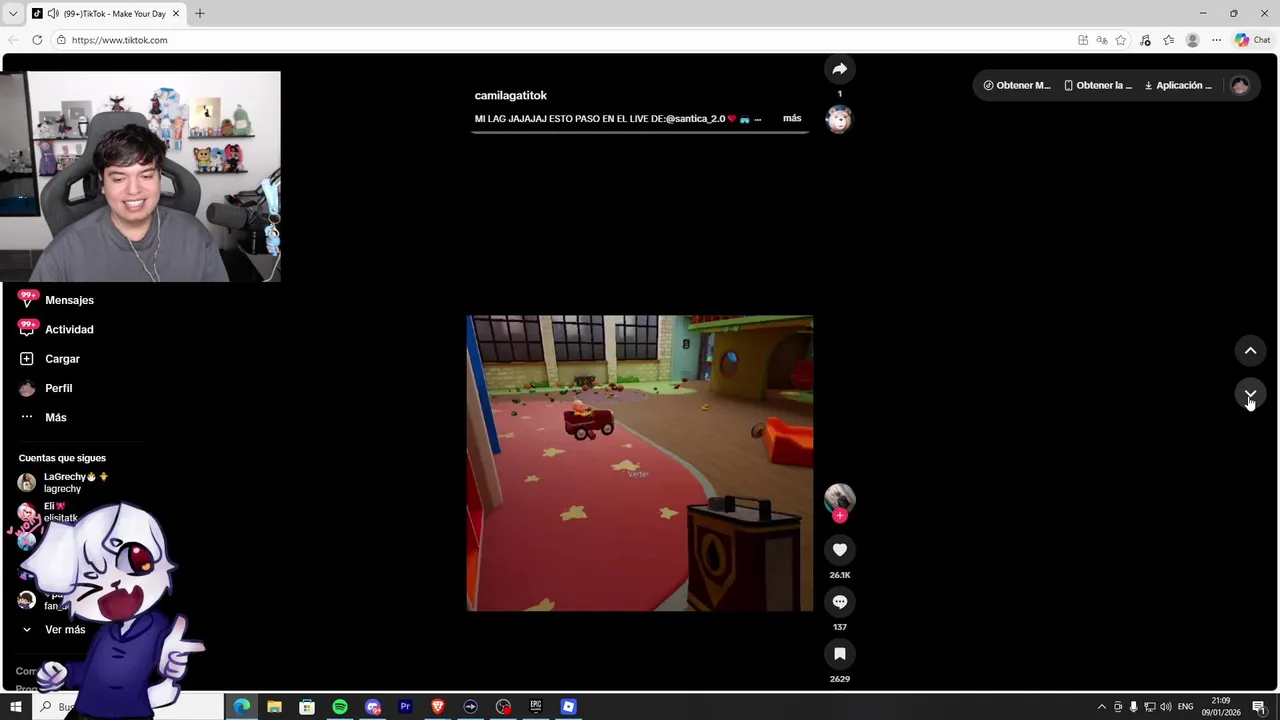The width and height of the screenshot is (1280, 720).
Task: Share the previous video with the arrow icon
Action: 839,69
